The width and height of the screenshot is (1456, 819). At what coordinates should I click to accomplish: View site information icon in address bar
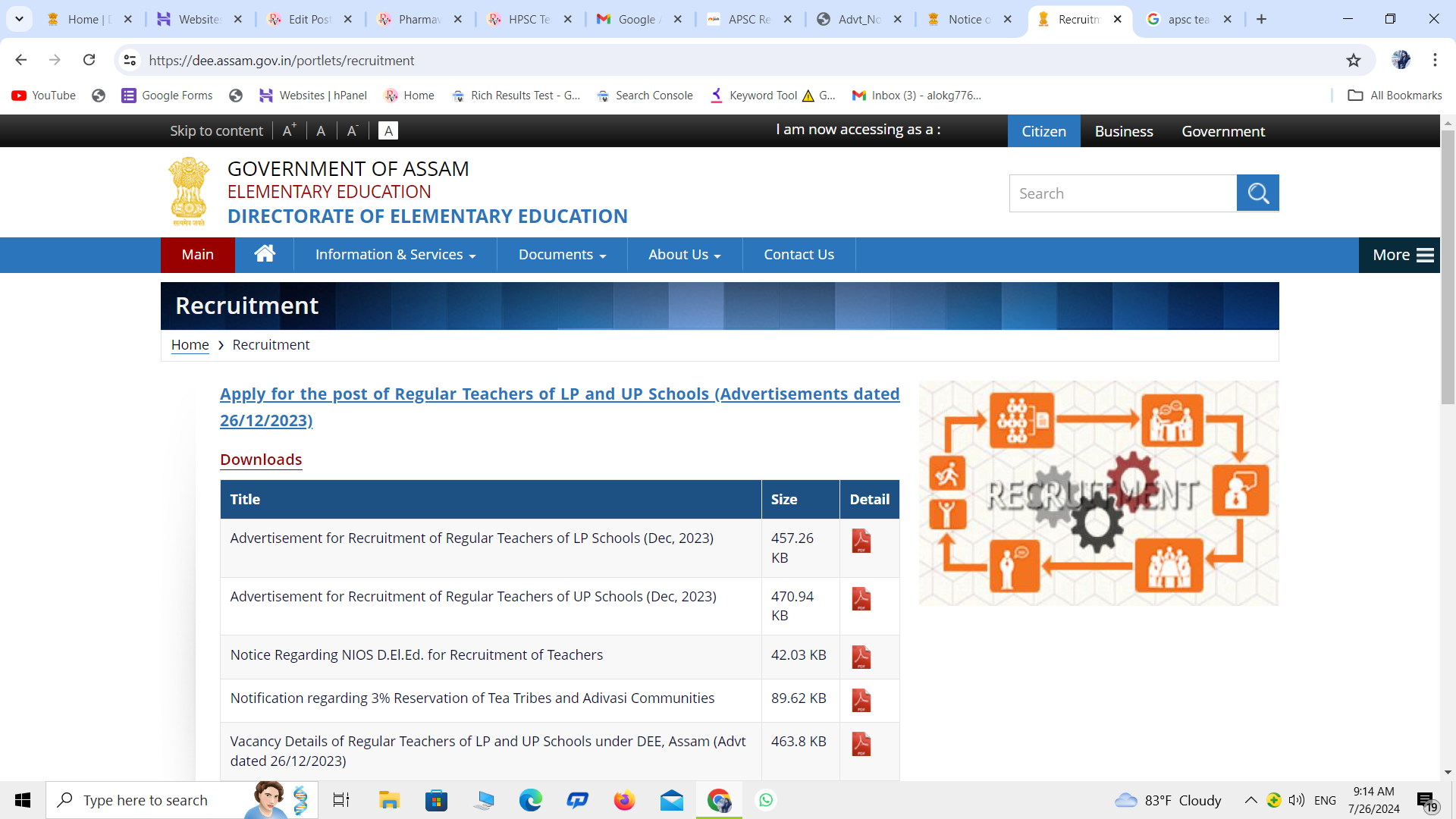130,60
